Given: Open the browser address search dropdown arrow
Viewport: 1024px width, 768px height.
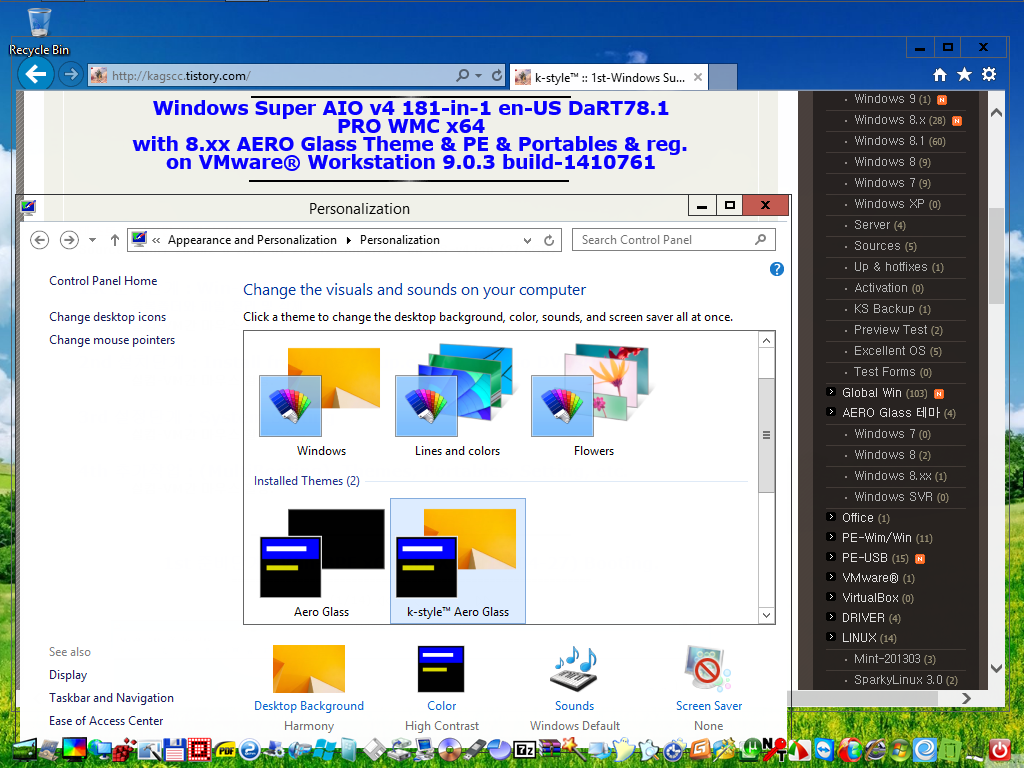Looking at the screenshot, I should pos(479,76).
